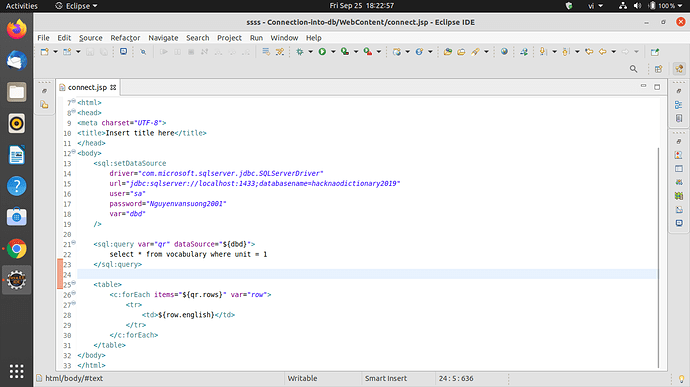Click the Coverage launch icon
The image size is (690, 387).
345,52
